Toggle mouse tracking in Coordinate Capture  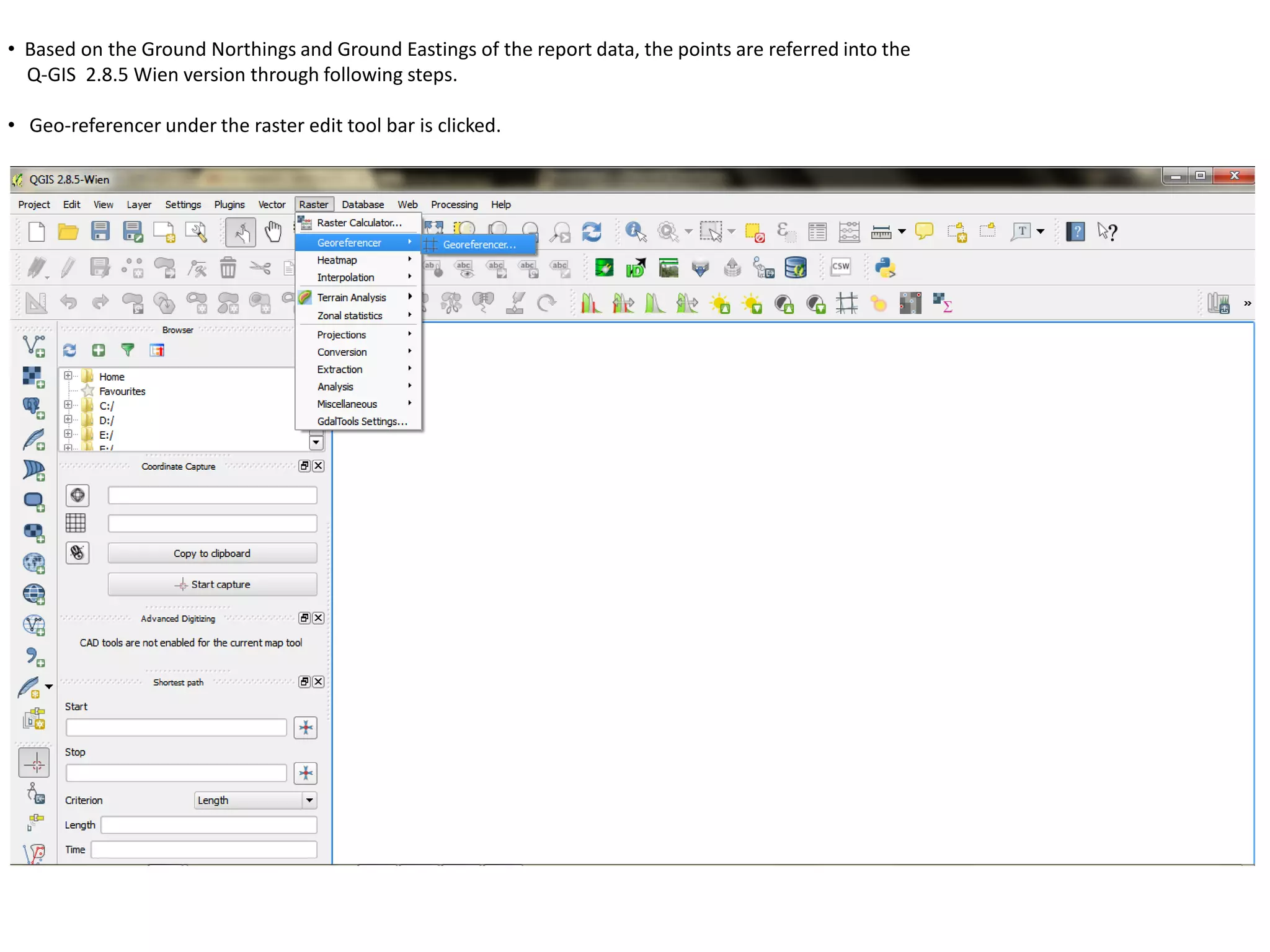pos(78,553)
